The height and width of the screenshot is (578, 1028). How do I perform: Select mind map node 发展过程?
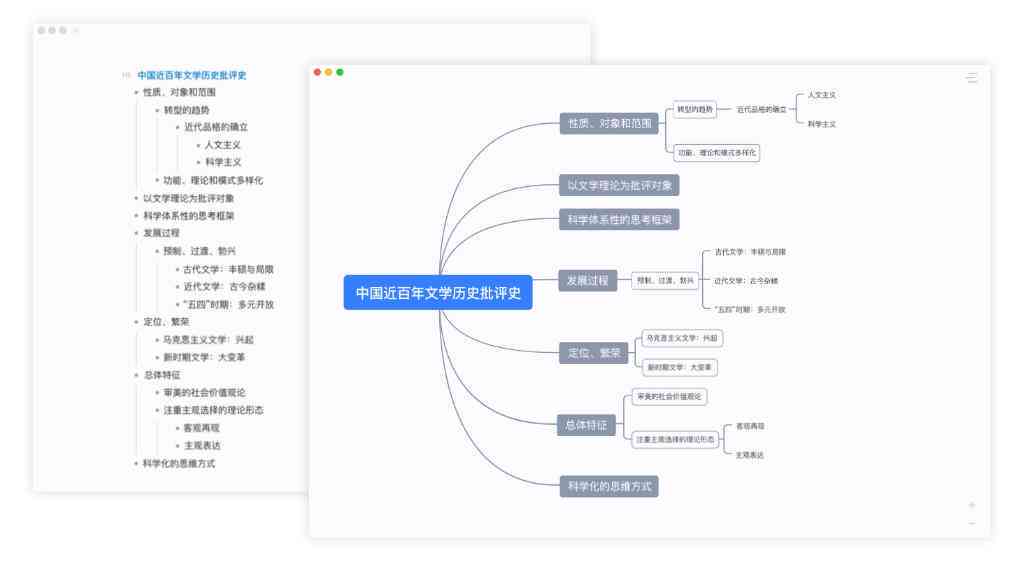pyautogui.click(x=587, y=280)
